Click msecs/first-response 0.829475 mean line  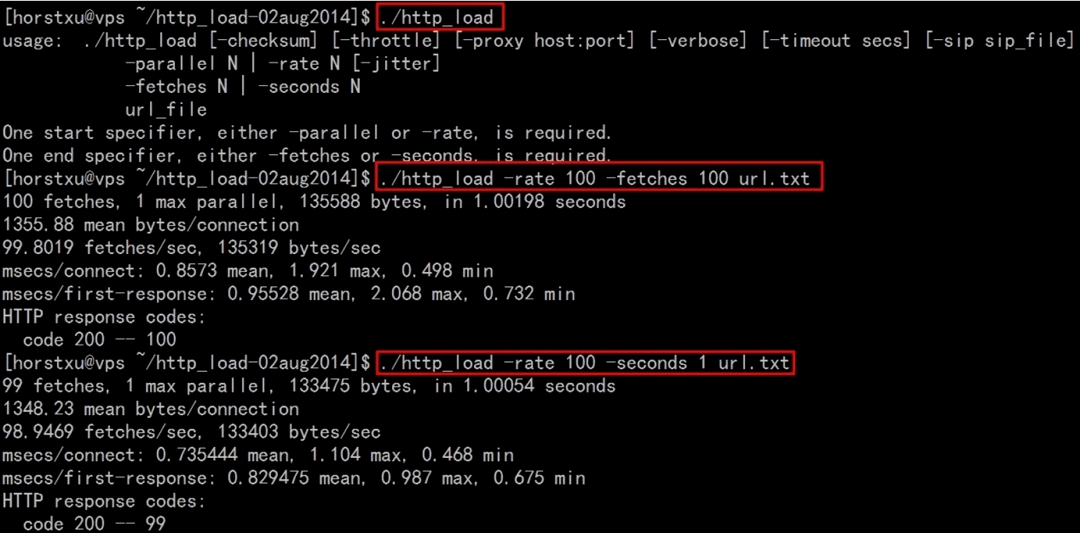pyautogui.click(x=294, y=478)
